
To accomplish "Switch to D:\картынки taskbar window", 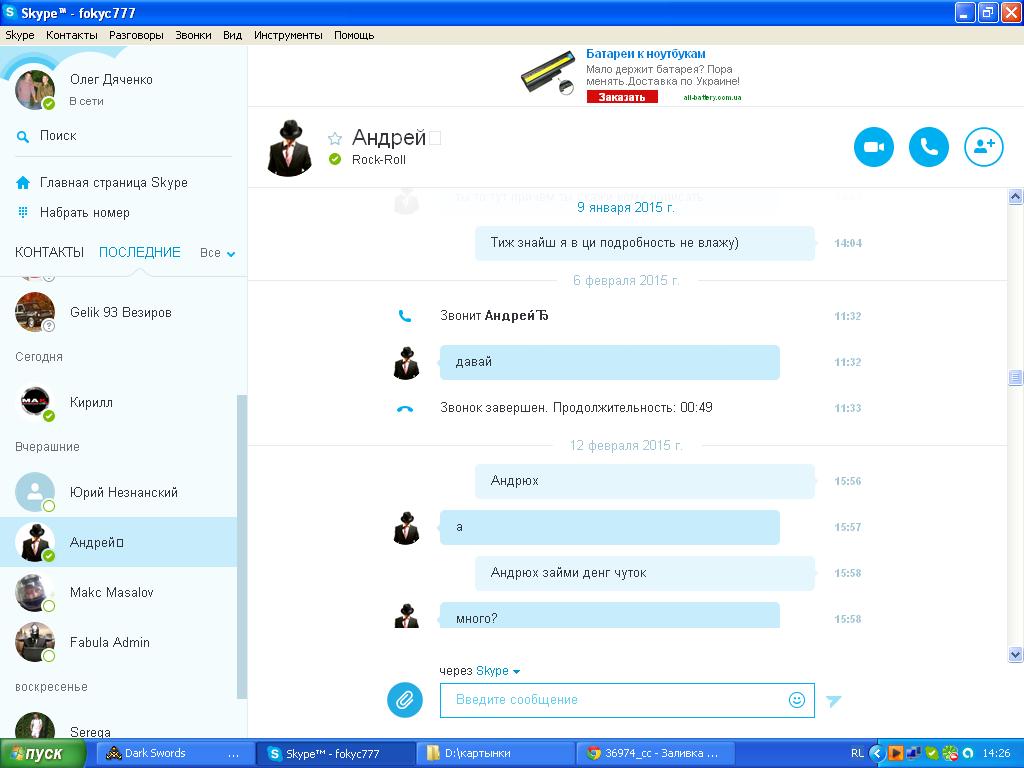I will coord(496,754).
